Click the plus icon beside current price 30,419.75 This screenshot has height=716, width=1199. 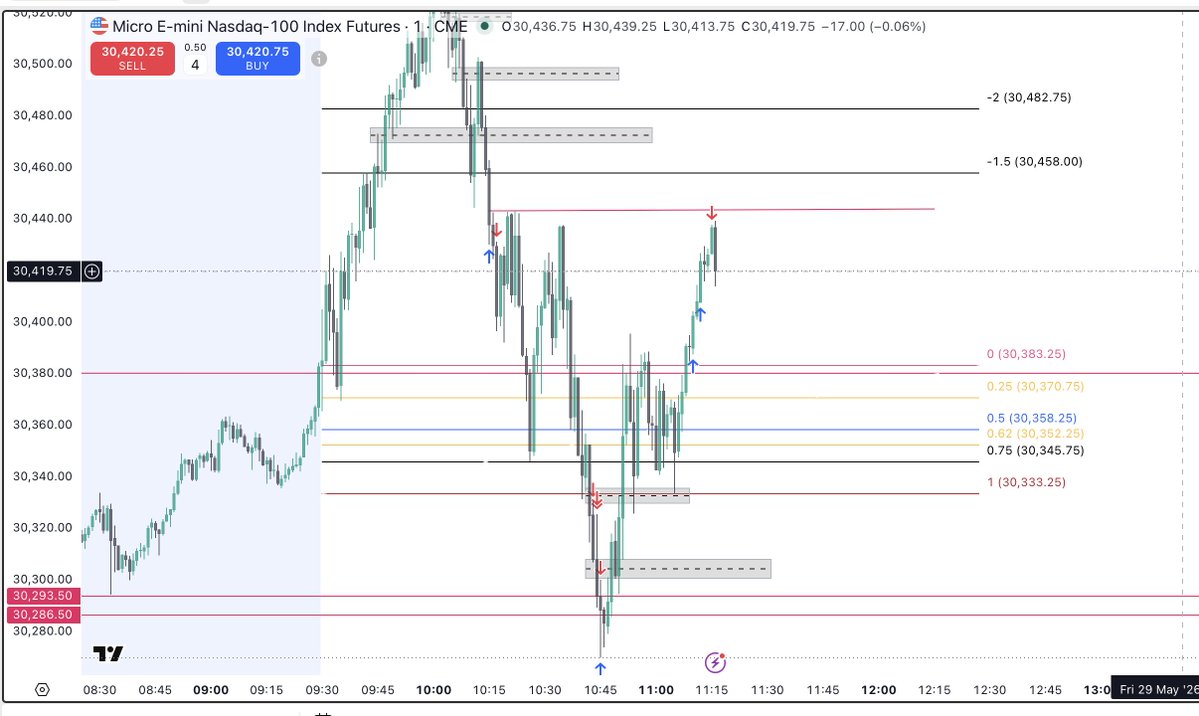point(92,271)
